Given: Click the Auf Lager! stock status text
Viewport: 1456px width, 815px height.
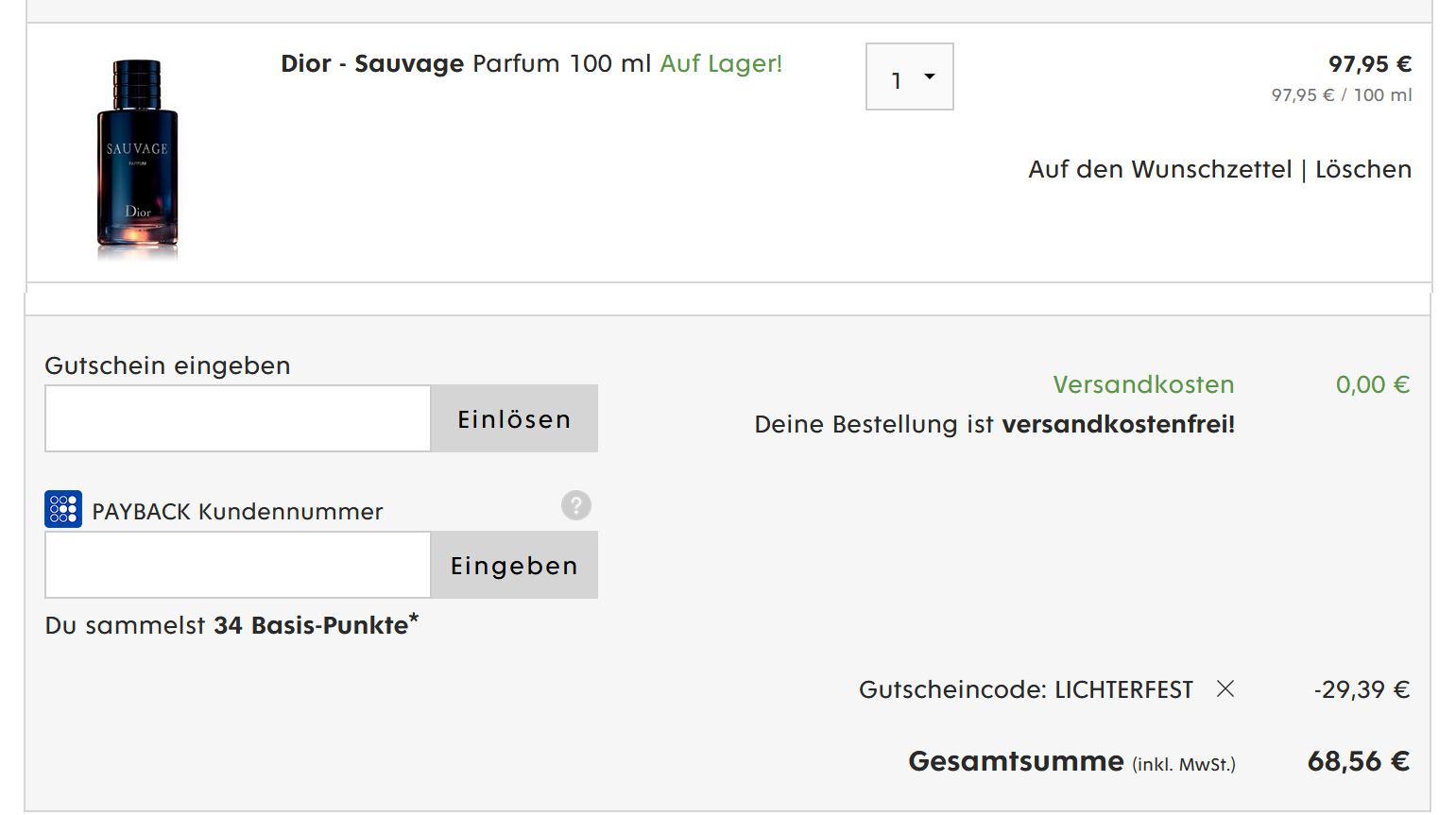Looking at the screenshot, I should (721, 64).
